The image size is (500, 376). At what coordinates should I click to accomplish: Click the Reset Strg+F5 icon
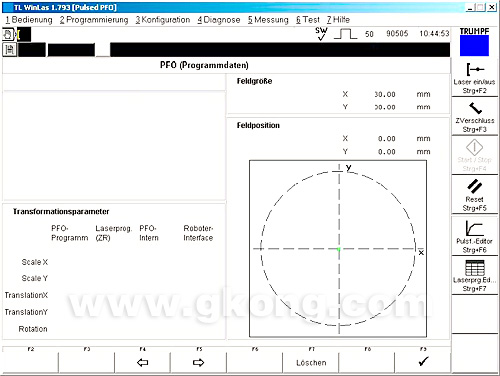[474, 186]
